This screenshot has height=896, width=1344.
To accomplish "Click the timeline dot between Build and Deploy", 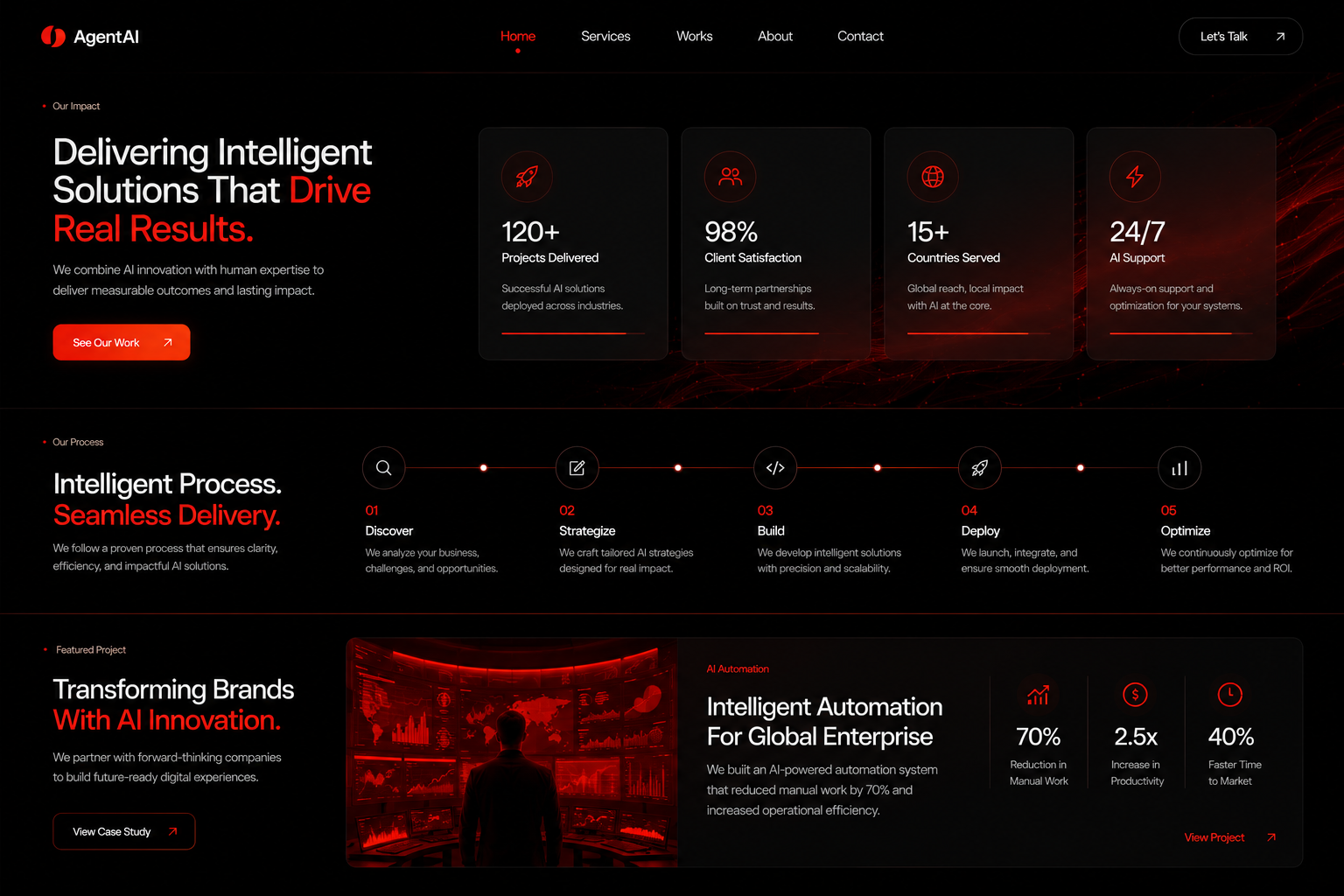I will point(878,468).
